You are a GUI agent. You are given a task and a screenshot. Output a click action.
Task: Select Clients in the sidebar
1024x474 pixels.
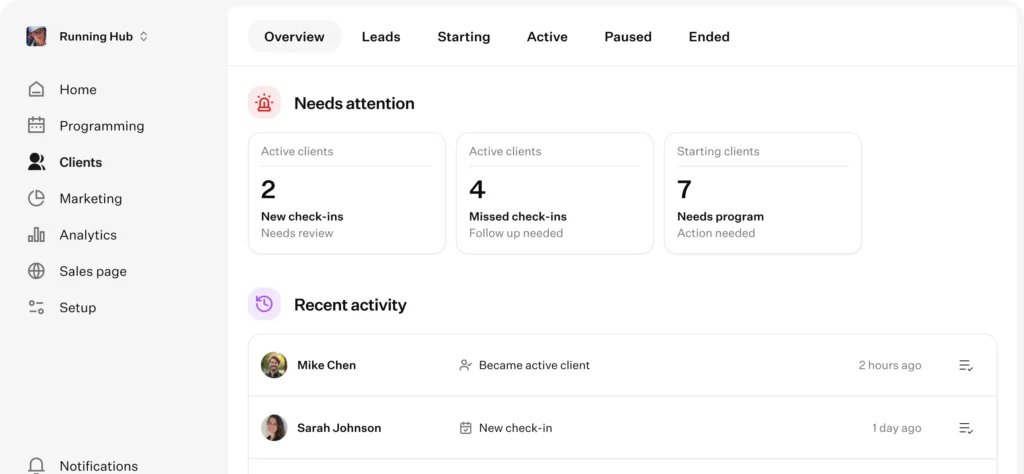(80, 162)
